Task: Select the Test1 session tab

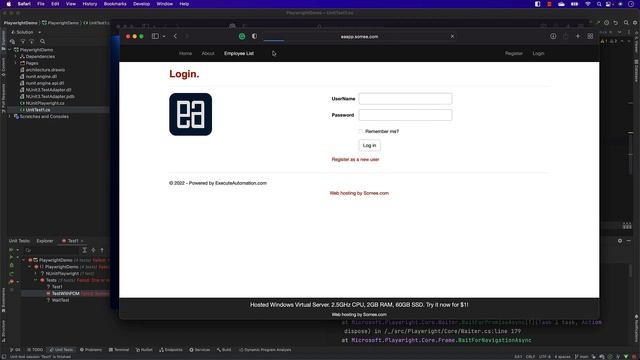Action: point(73,241)
